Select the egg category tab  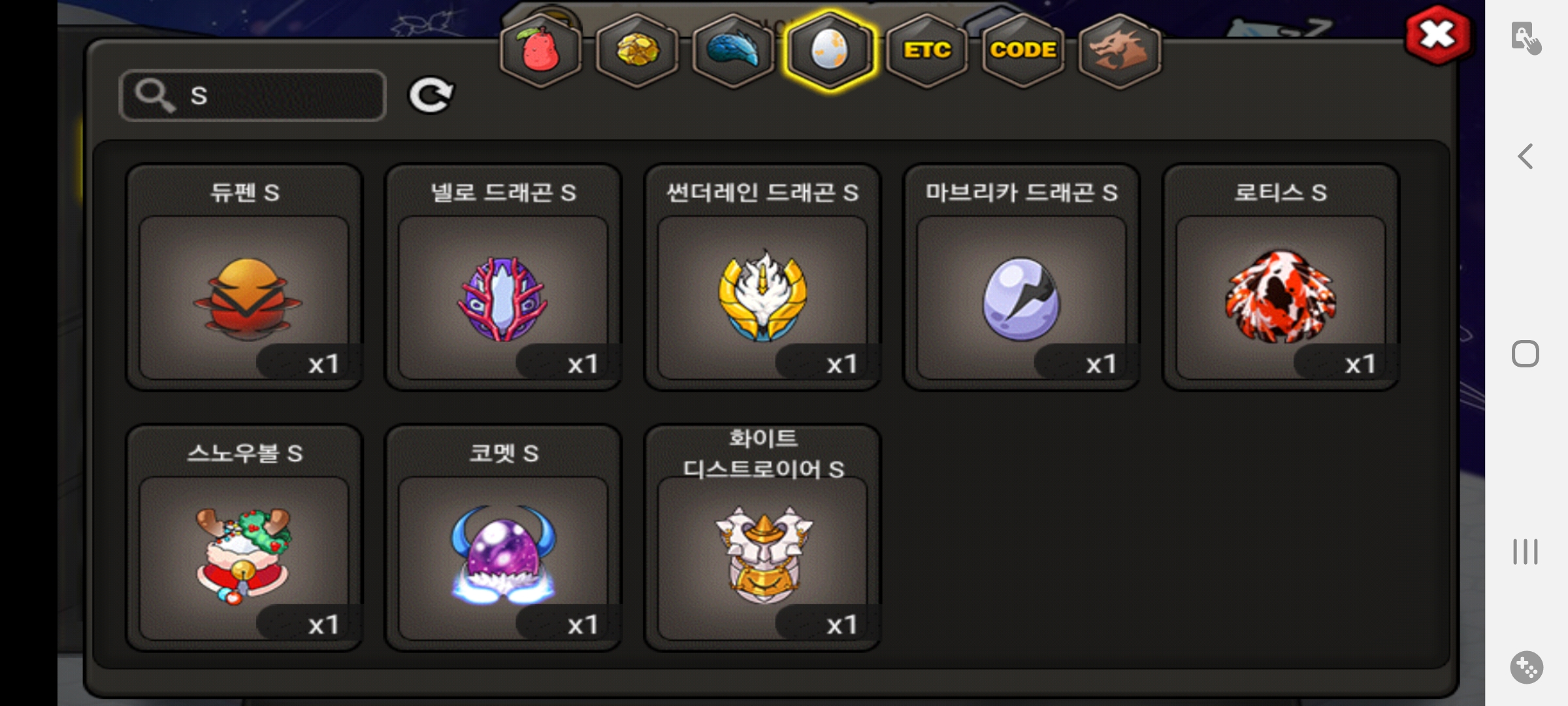830,50
